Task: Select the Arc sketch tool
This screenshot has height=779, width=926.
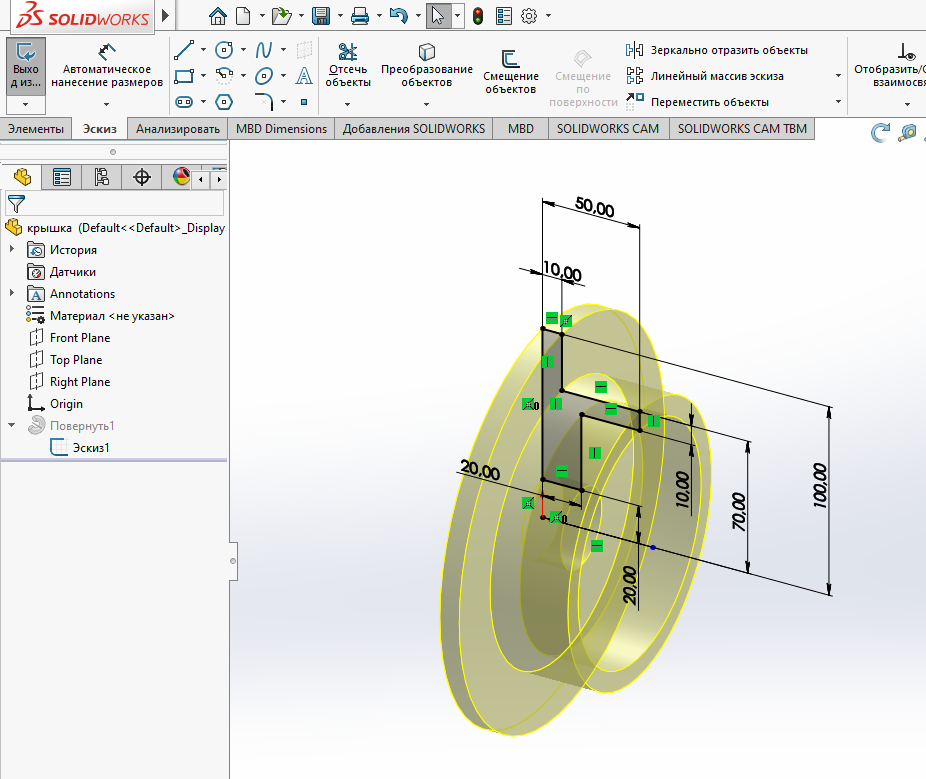Action: (x=224, y=76)
